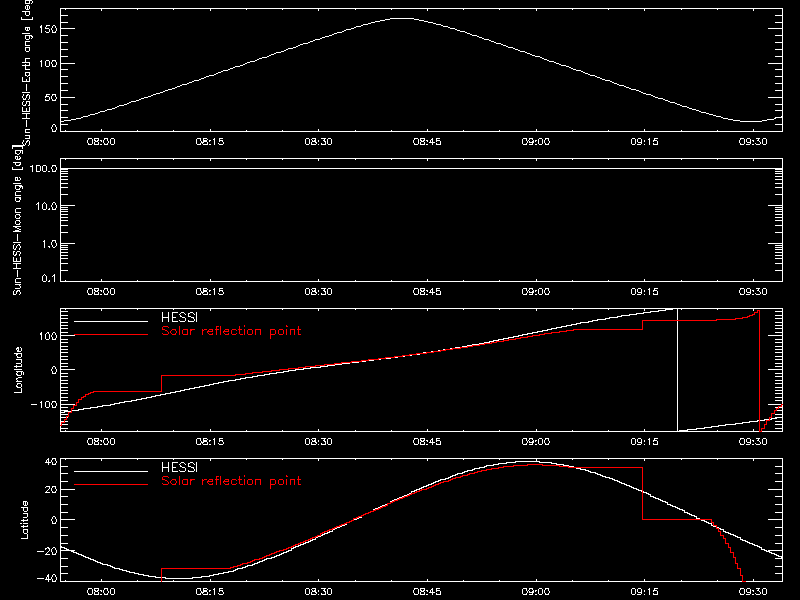This screenshot has width=800, height=600.
Task: Click 08:45 time label under Moon angle plot
Action: tap(427, 292)
